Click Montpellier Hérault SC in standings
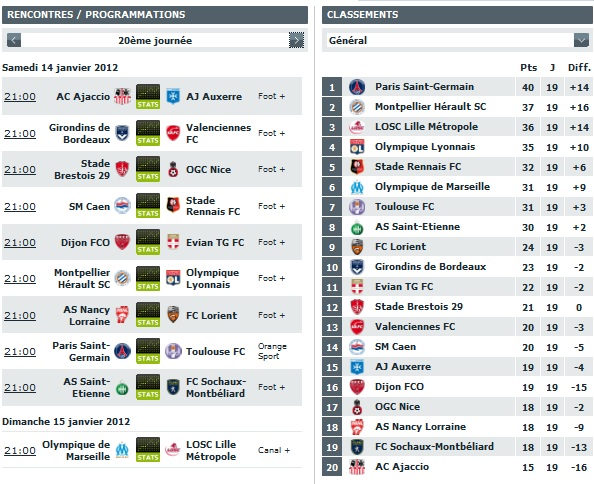This screenshot has height=484, width=594. (x=430, y=107)
